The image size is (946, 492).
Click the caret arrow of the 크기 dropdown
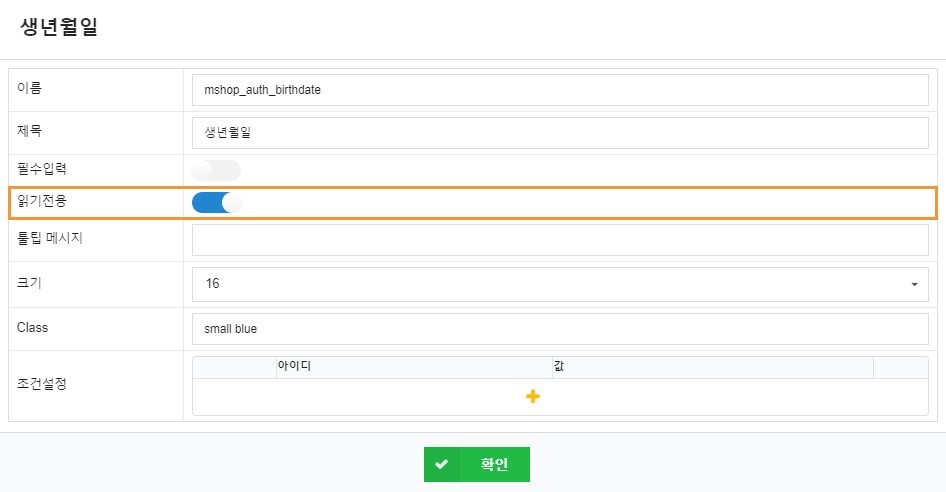[x=914, y=285]
